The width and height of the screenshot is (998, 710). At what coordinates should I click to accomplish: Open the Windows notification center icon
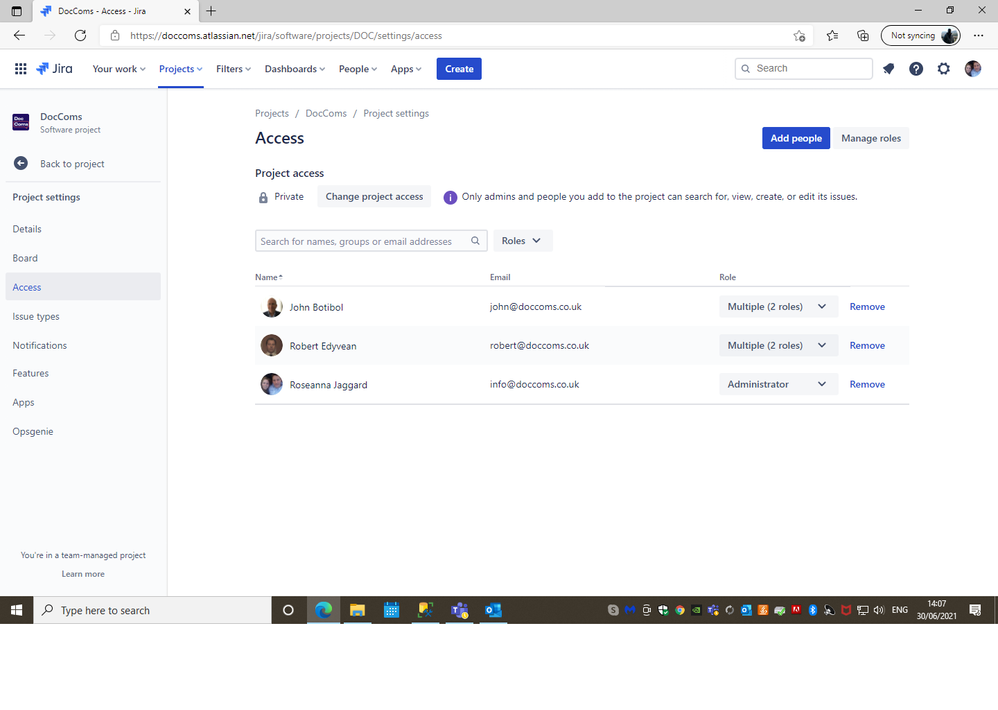click(x=975, y=610)
